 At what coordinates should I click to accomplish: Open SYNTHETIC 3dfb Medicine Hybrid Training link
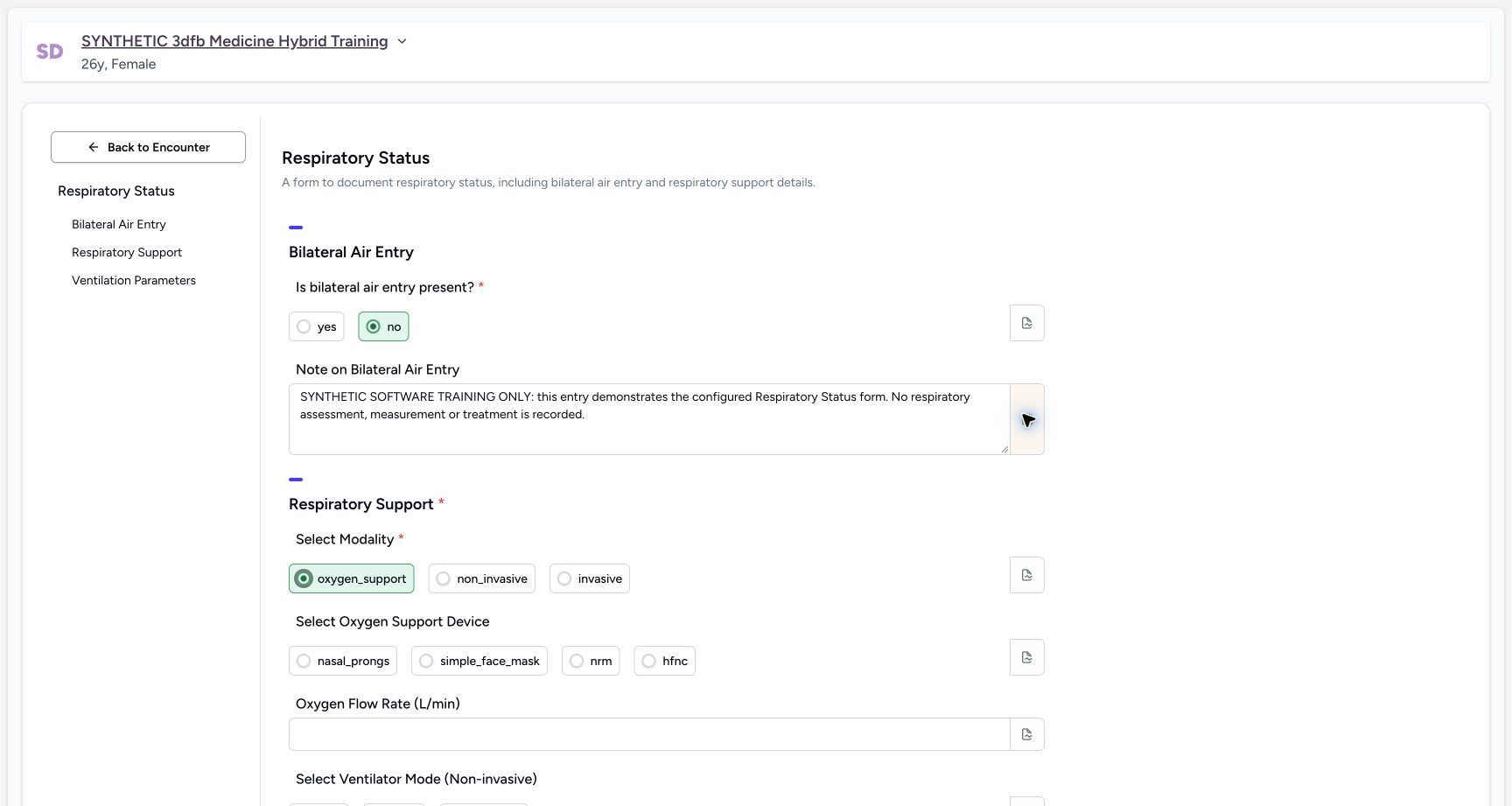[x=234, y=41]
